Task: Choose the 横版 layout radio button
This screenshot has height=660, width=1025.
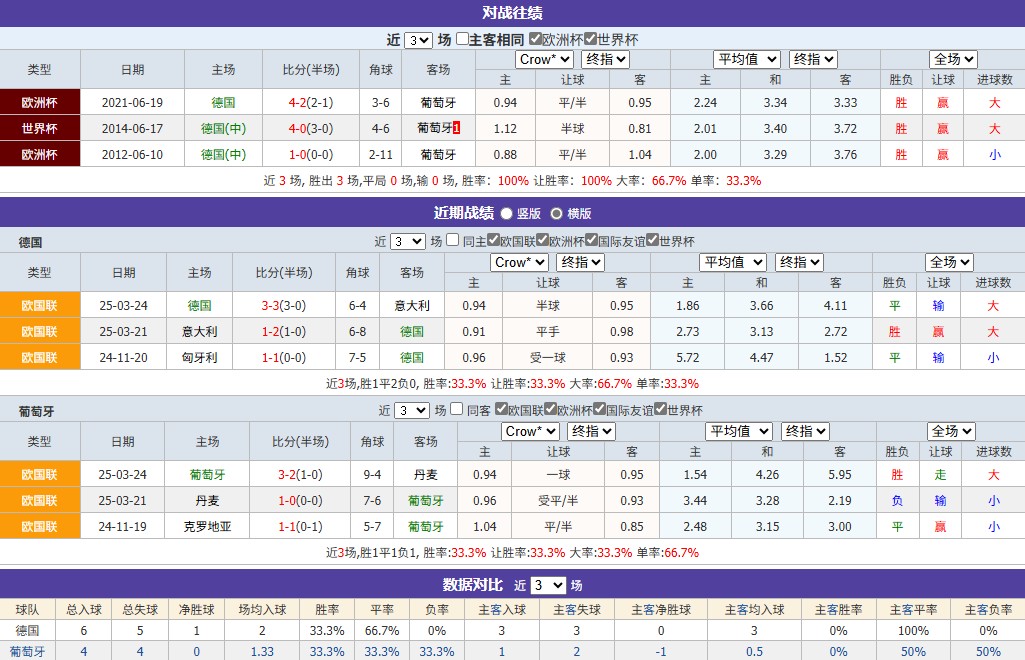Action: [556, 213]
